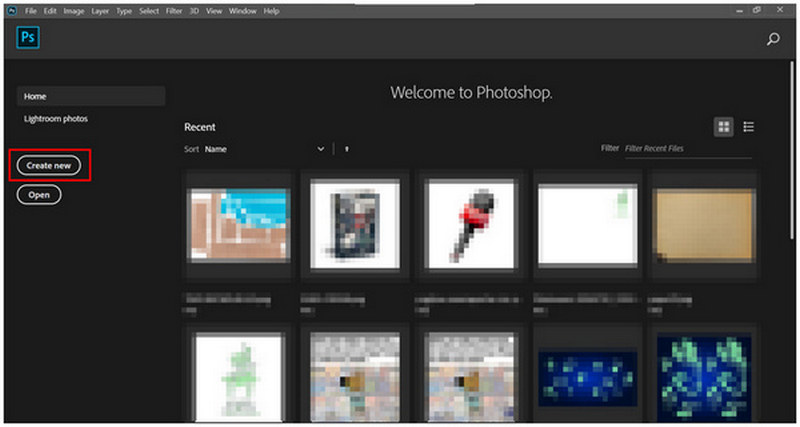Minimize the Photoshop window
The height and width of the screenshot is (427, 800).
coord(740,11)
